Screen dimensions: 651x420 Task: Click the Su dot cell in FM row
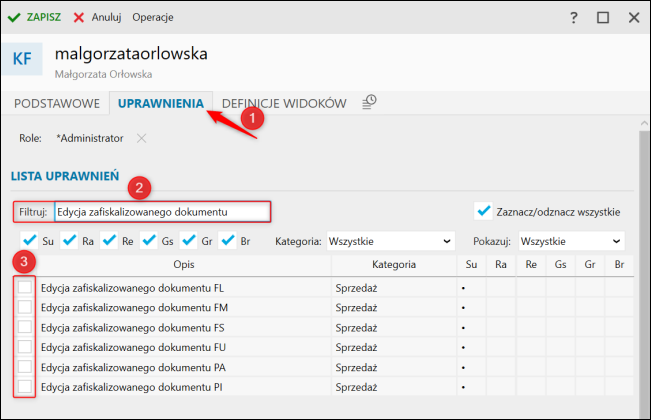(x=471, y=308)
